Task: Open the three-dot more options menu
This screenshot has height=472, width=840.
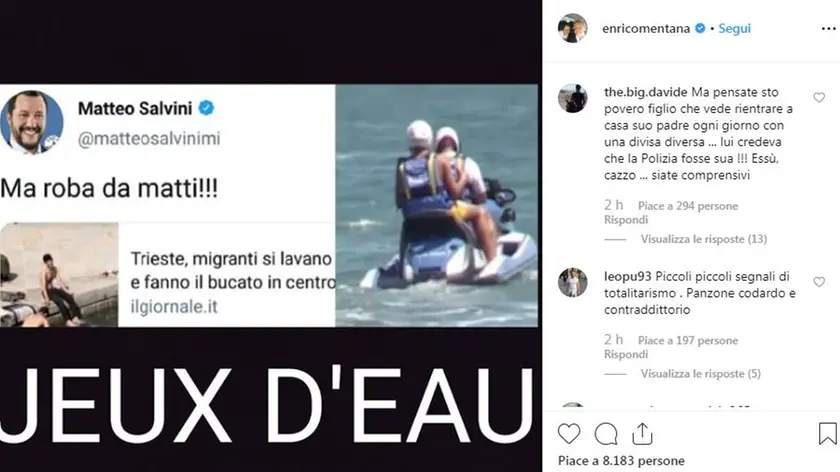Action: 828,28
